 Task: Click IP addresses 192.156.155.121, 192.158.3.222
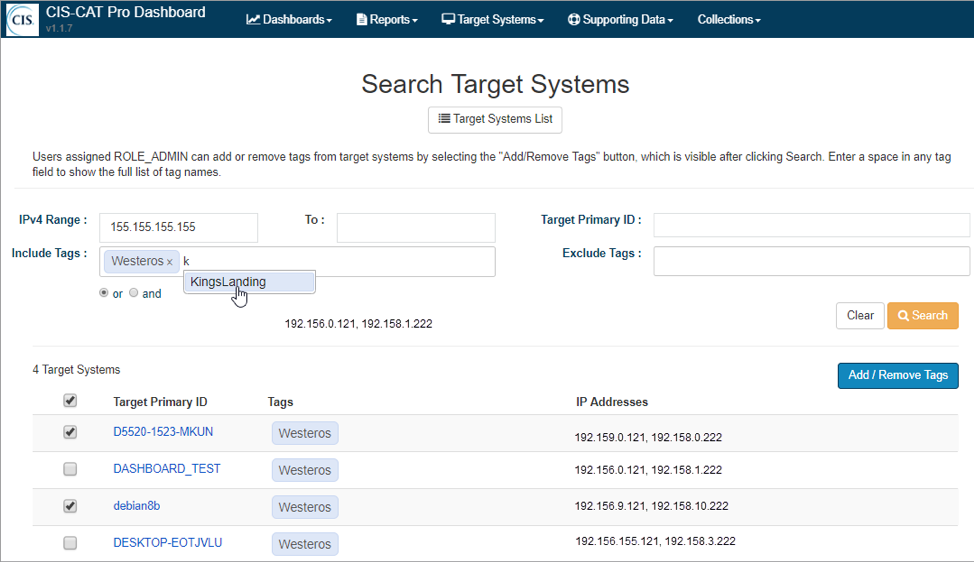[x=655, y=542]
